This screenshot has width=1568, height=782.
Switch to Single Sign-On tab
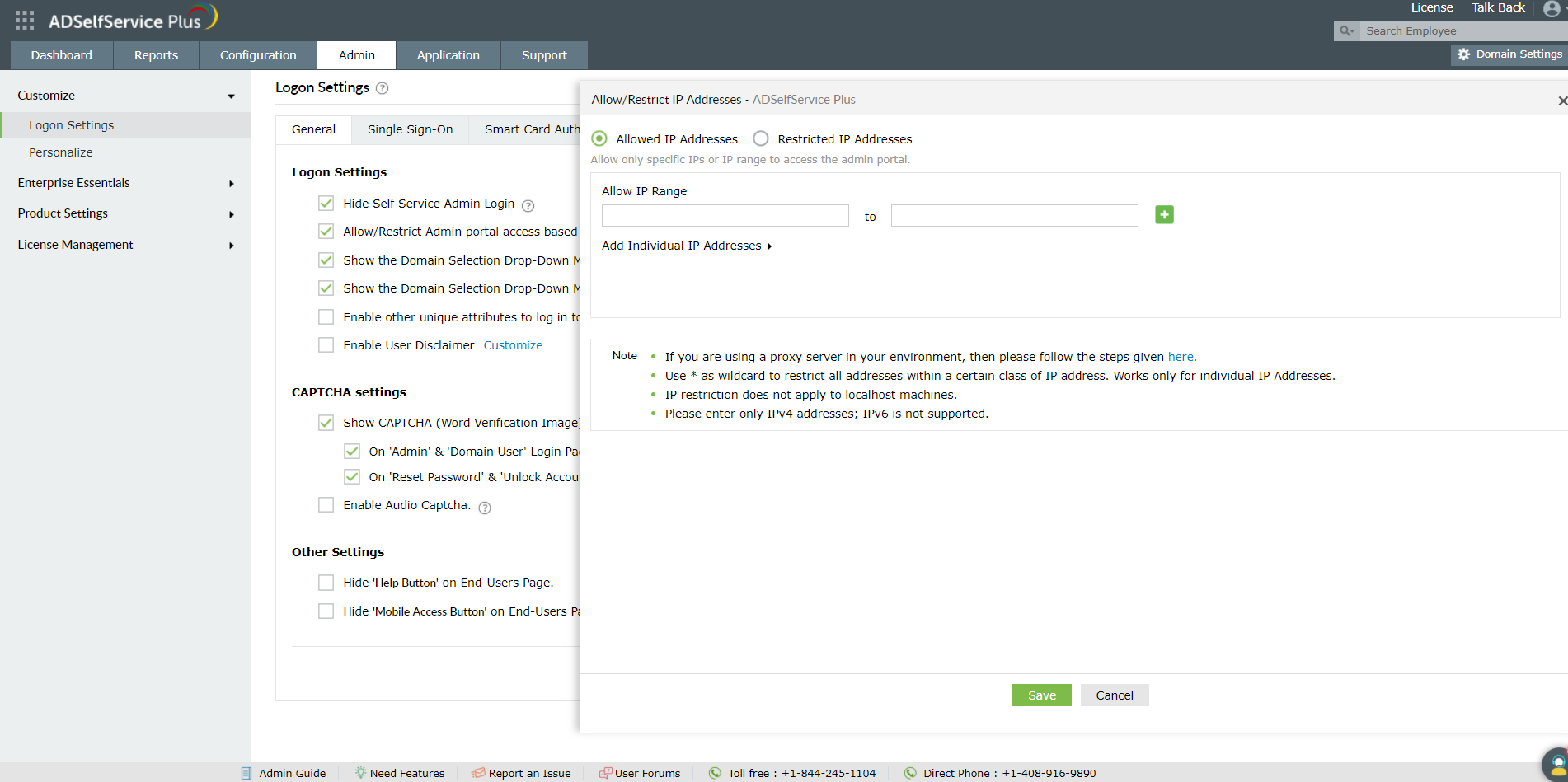coord(410,129)
